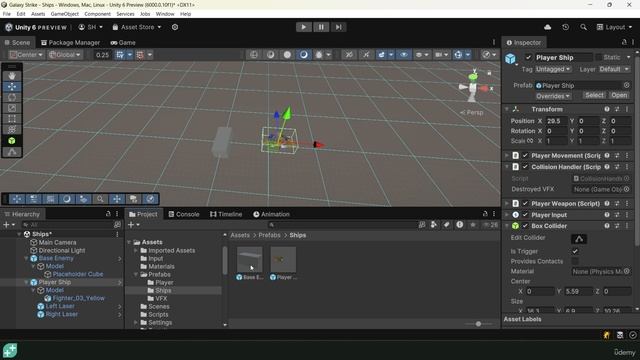
Task: Click the Position X field
Action: 557,121
